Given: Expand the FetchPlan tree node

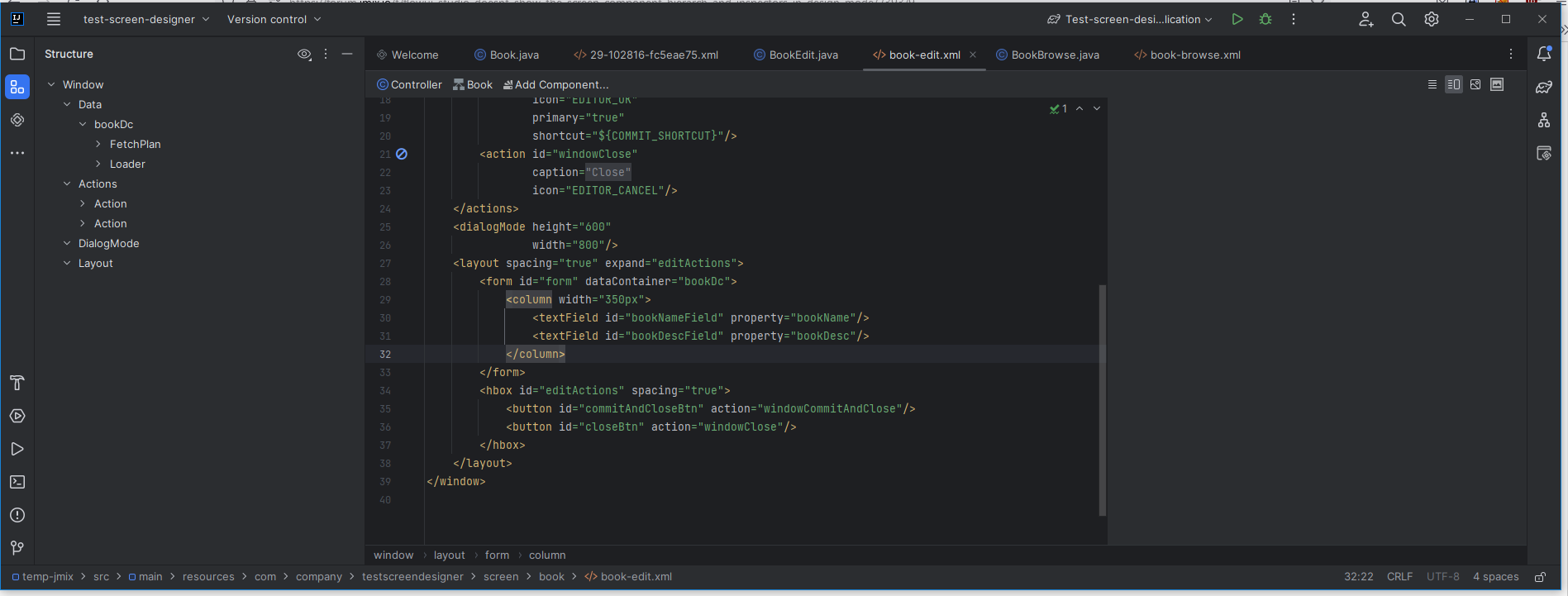Looking at the screenshot, I should (98, 144).
